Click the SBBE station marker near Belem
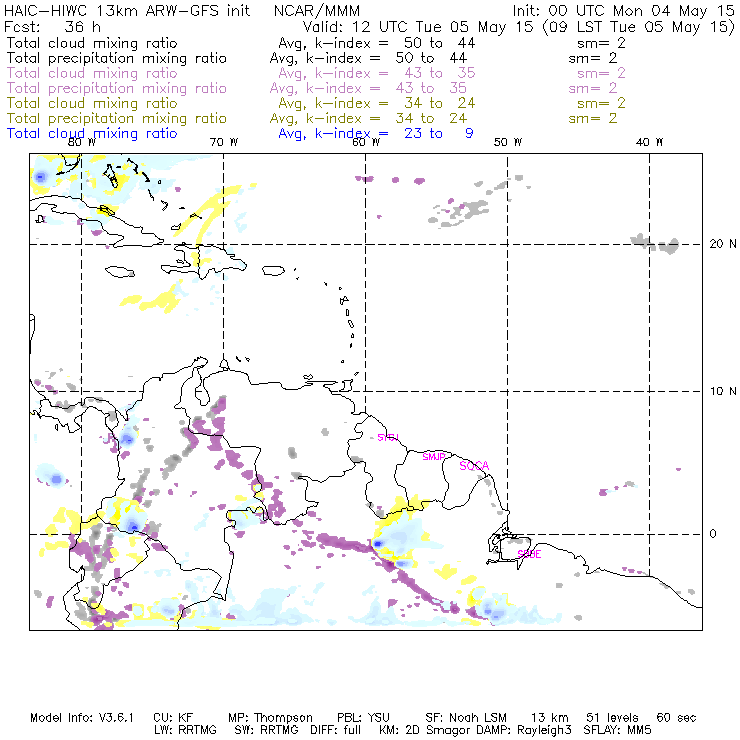Screen dimensions: 740x740 pyautogui.click(x=529, y=554)
